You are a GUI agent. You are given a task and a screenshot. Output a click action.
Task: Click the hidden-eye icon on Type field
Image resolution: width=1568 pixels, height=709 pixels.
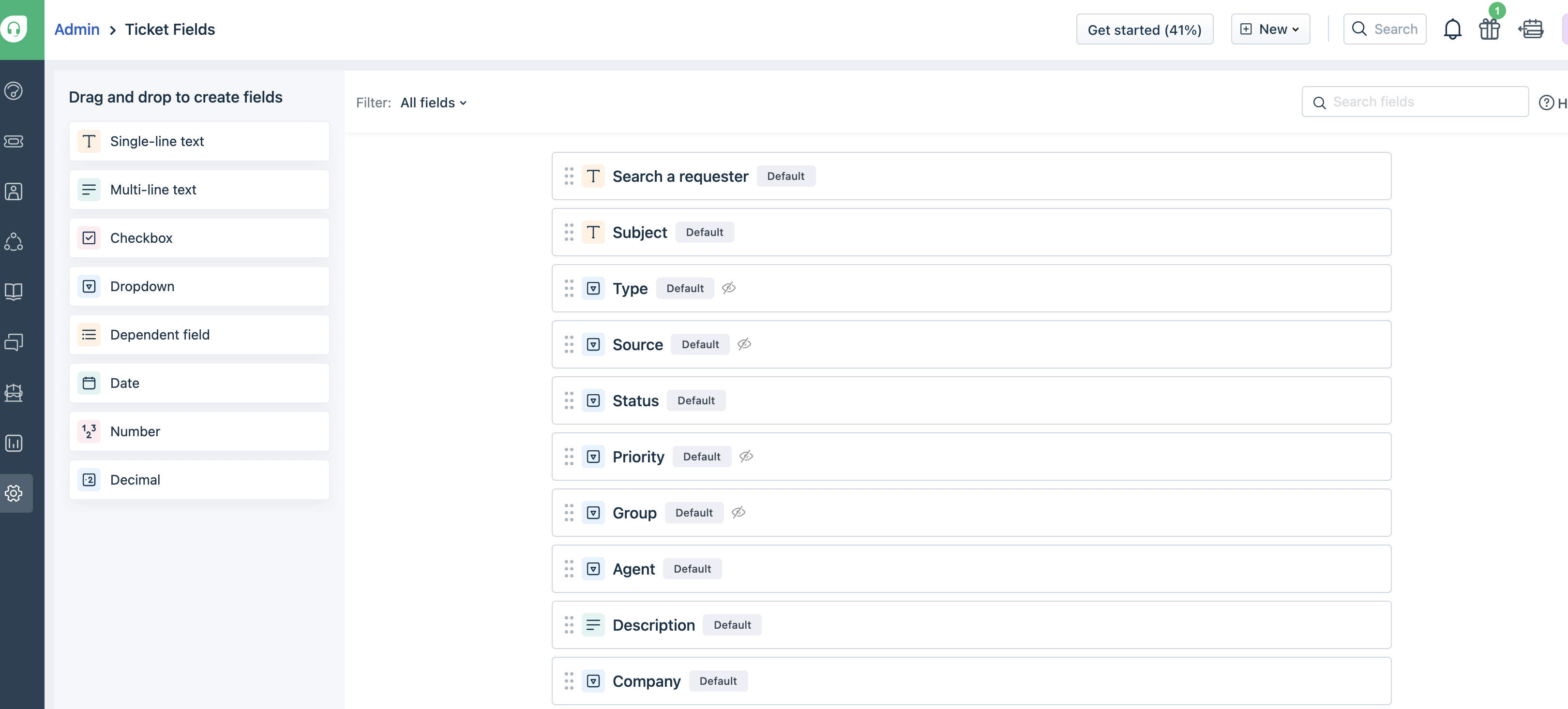click(x=729, y=288)
